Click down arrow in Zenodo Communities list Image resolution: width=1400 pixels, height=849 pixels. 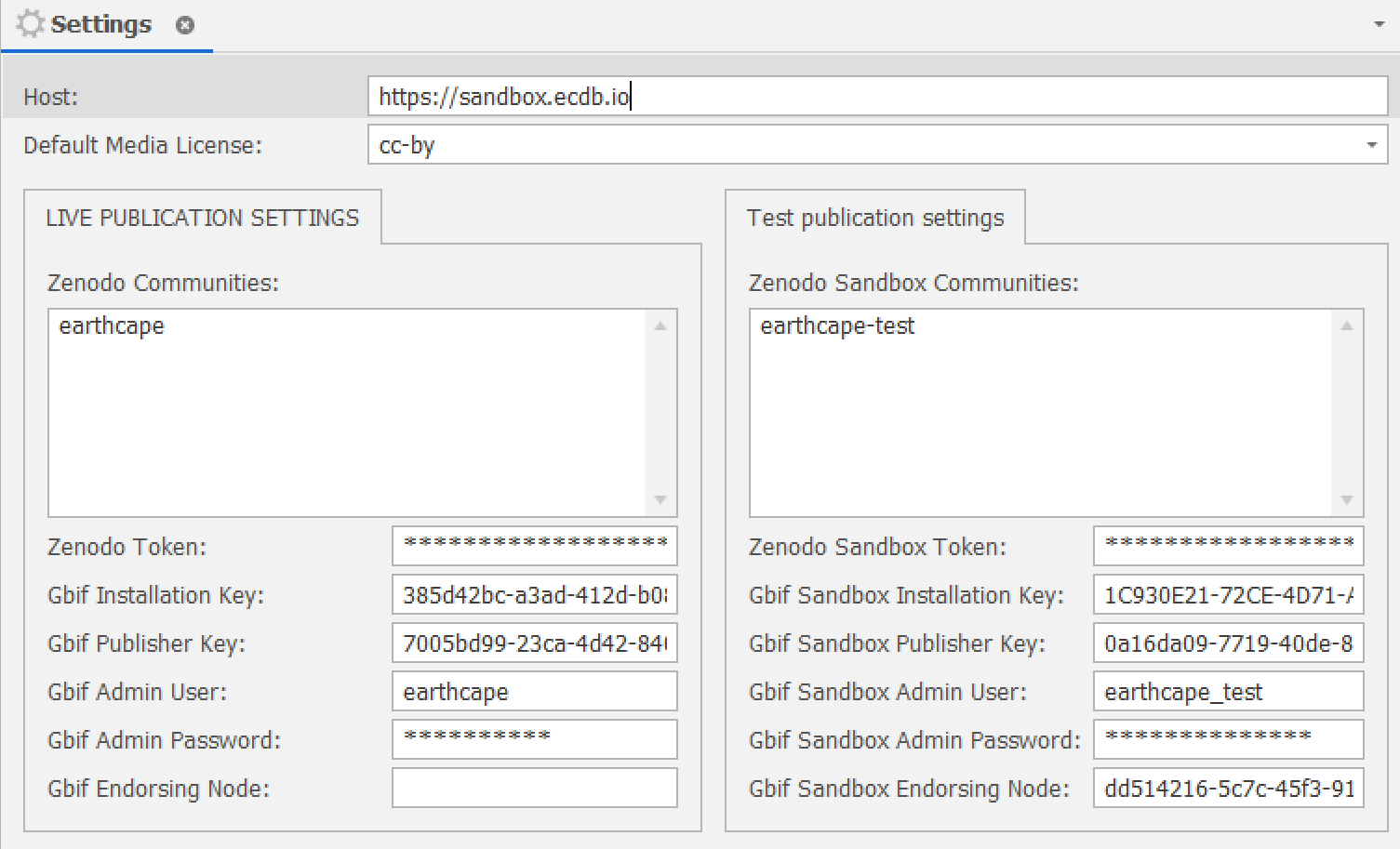(660, 500)
